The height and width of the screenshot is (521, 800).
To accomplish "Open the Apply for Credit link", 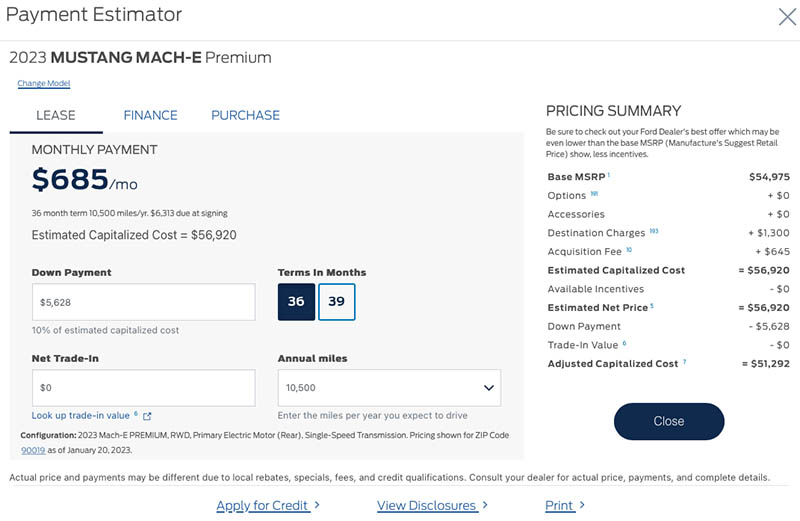I will point(262,505).
